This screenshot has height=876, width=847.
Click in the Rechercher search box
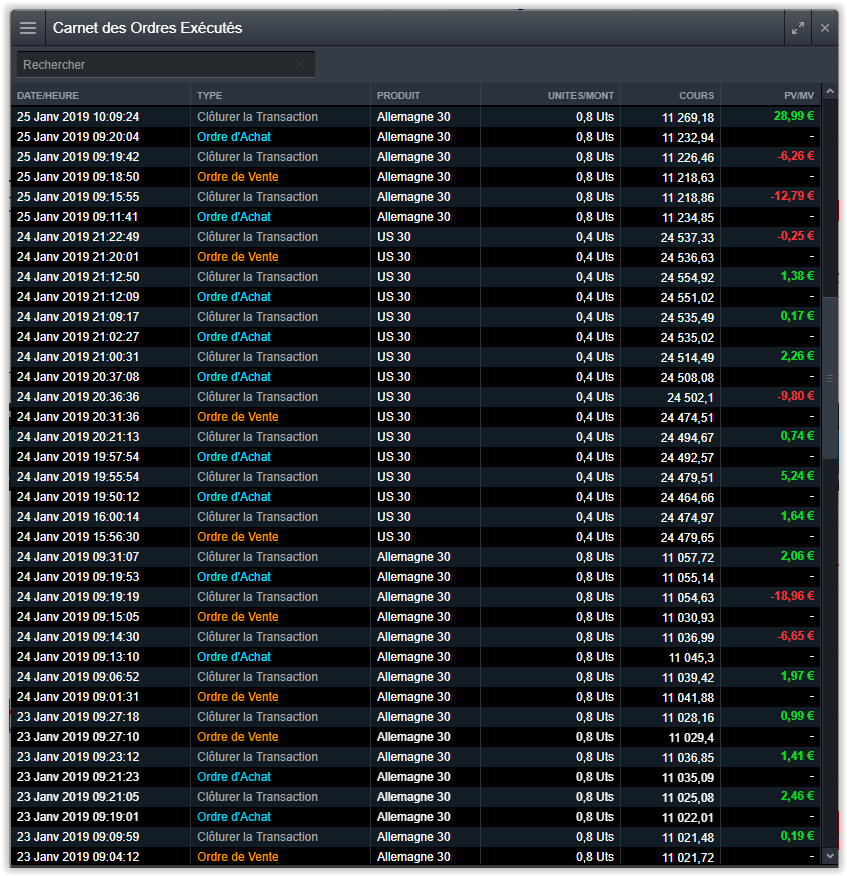click(155, 65)
